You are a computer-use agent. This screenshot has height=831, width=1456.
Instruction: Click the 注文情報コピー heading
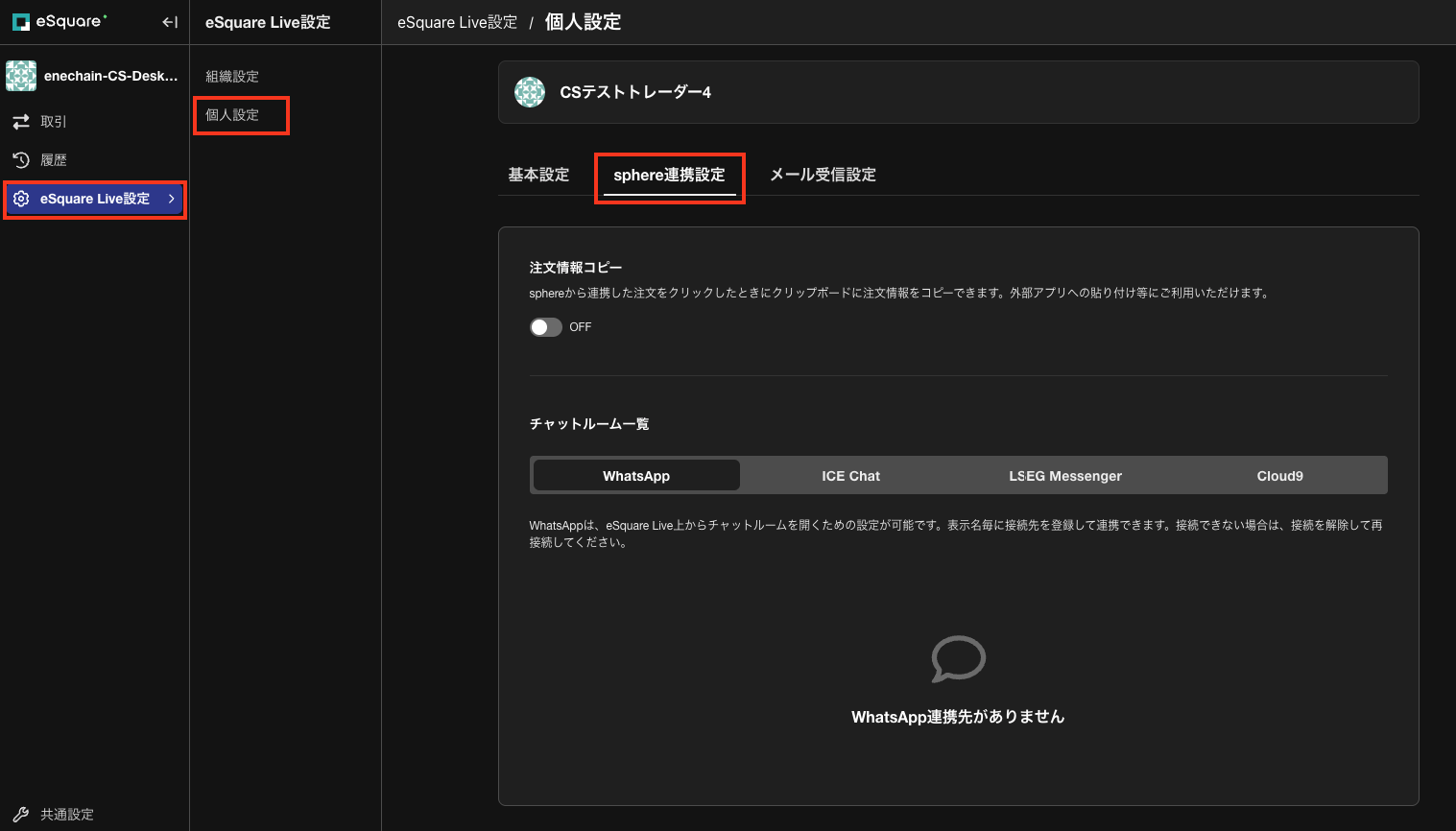[576, 268]
